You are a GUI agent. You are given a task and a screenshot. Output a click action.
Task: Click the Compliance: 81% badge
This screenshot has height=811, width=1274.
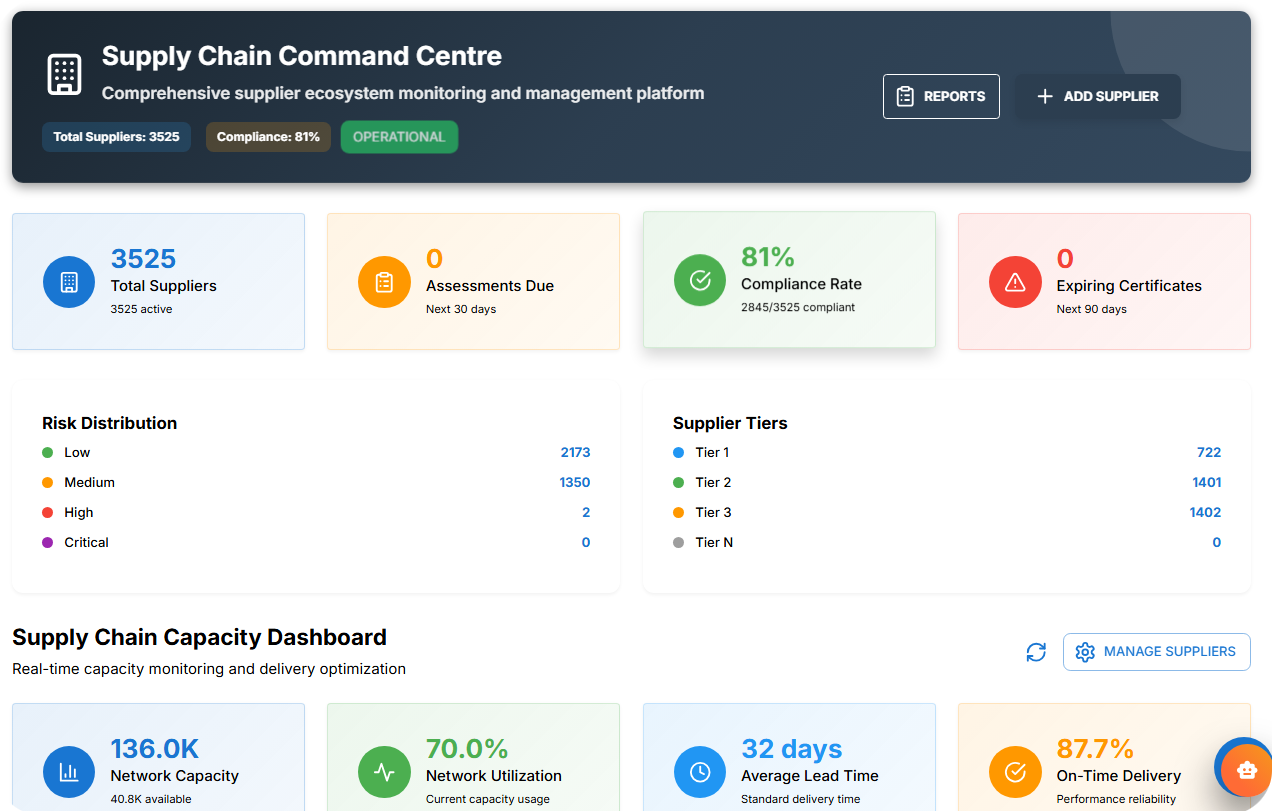[268, 137]
